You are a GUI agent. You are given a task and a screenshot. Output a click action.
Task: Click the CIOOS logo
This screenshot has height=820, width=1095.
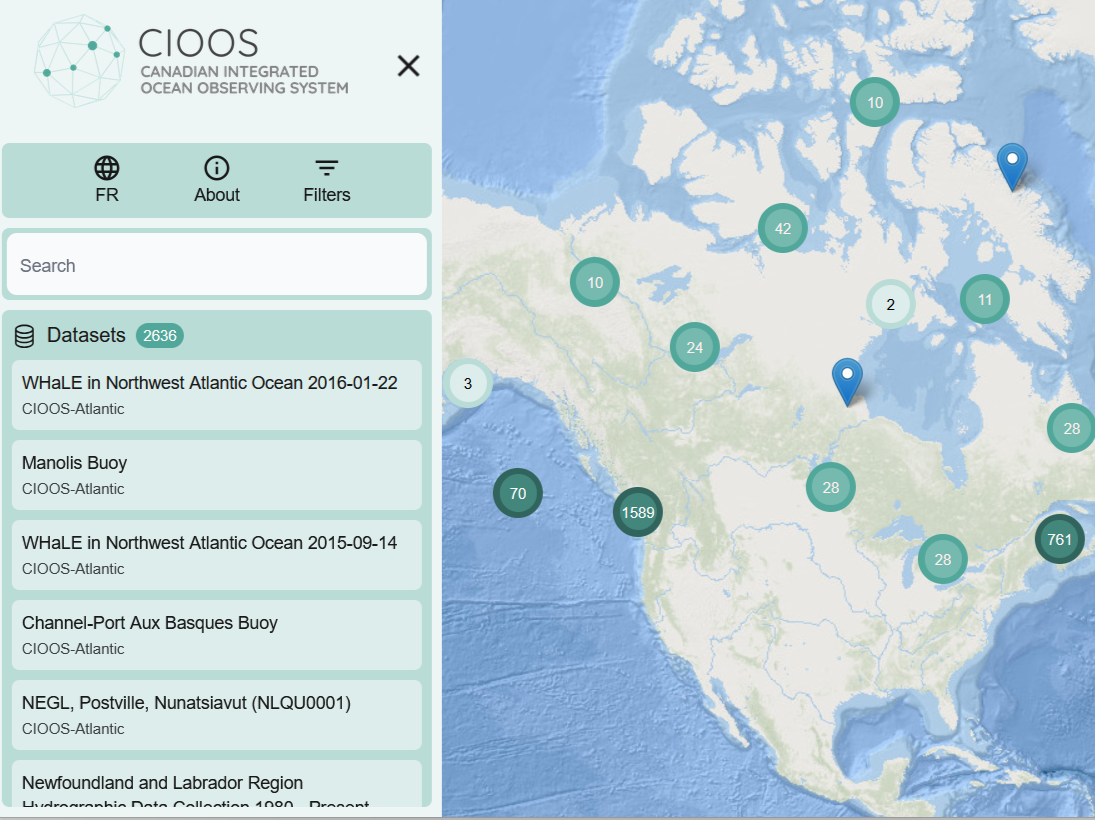click(x=192, y=60)
